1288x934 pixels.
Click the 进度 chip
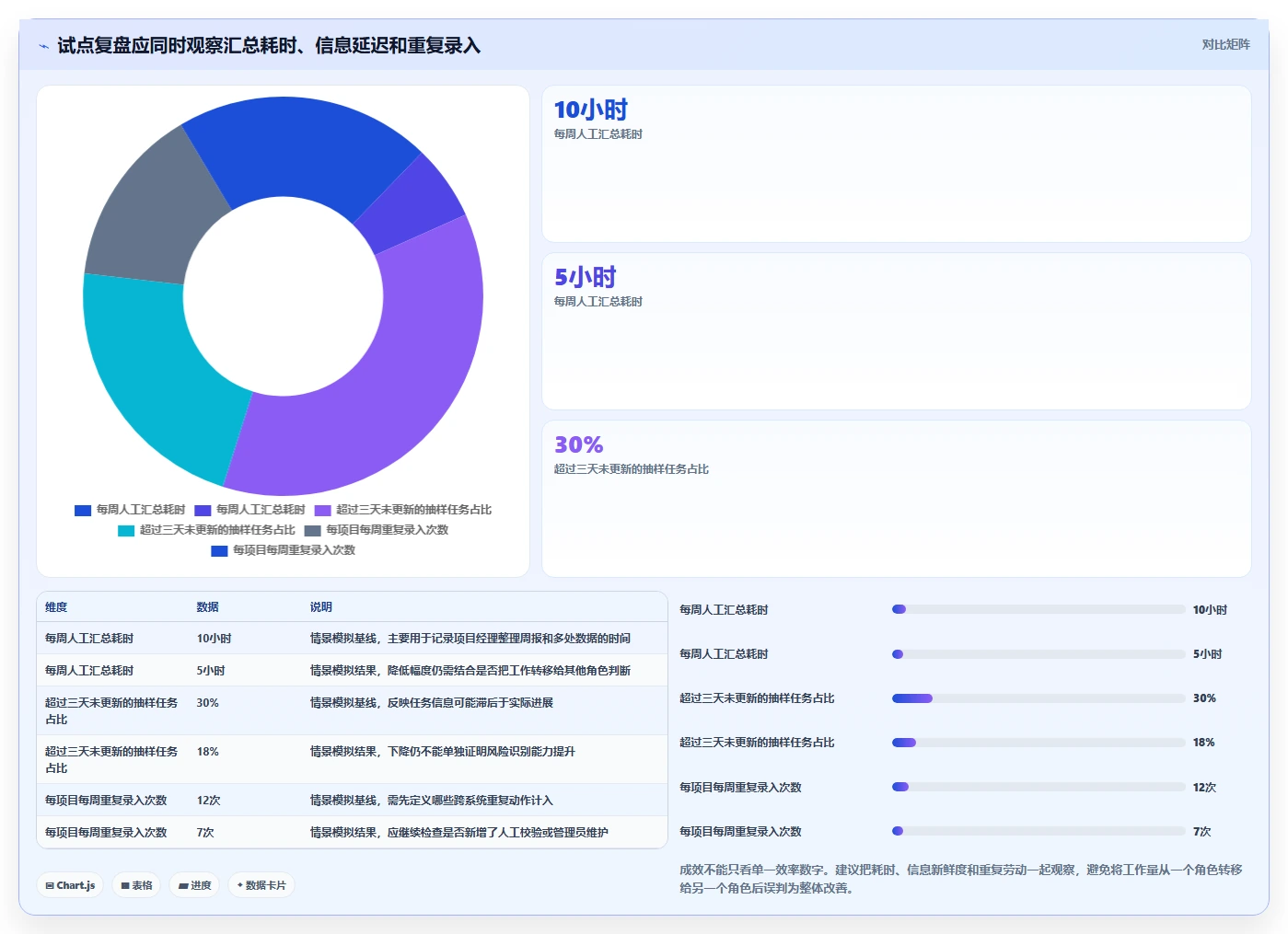tap(194, 885)
